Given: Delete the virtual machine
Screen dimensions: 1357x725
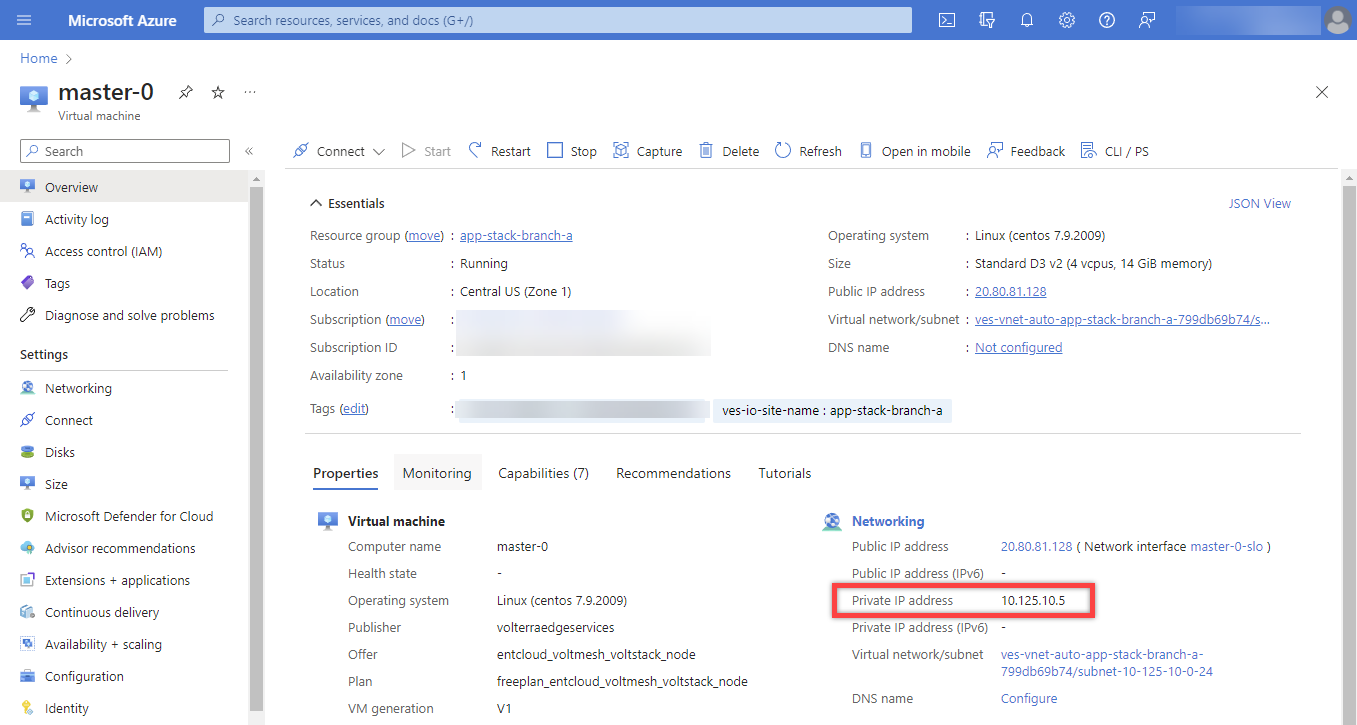Looking at the screenshot, I should point(729,151).
